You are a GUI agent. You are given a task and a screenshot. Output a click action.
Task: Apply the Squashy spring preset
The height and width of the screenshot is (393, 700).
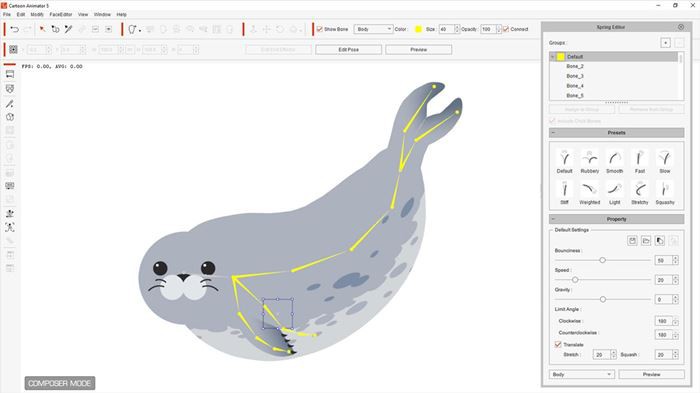(665, 193)
